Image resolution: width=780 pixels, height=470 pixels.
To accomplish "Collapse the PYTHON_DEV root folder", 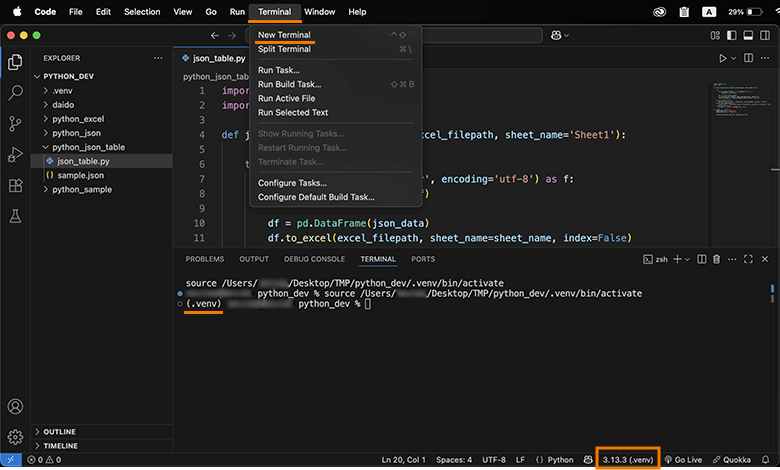I will 37,76.
